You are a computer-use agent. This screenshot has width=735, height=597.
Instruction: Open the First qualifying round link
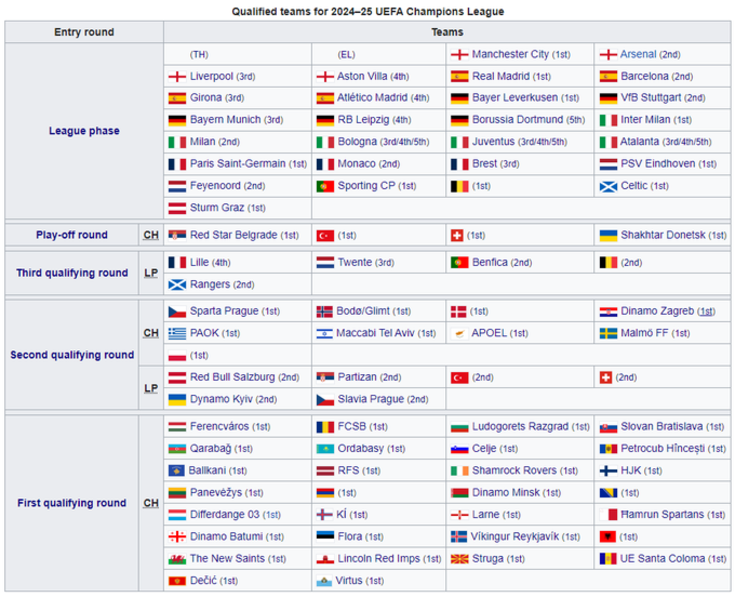click(x=72, y=503)
